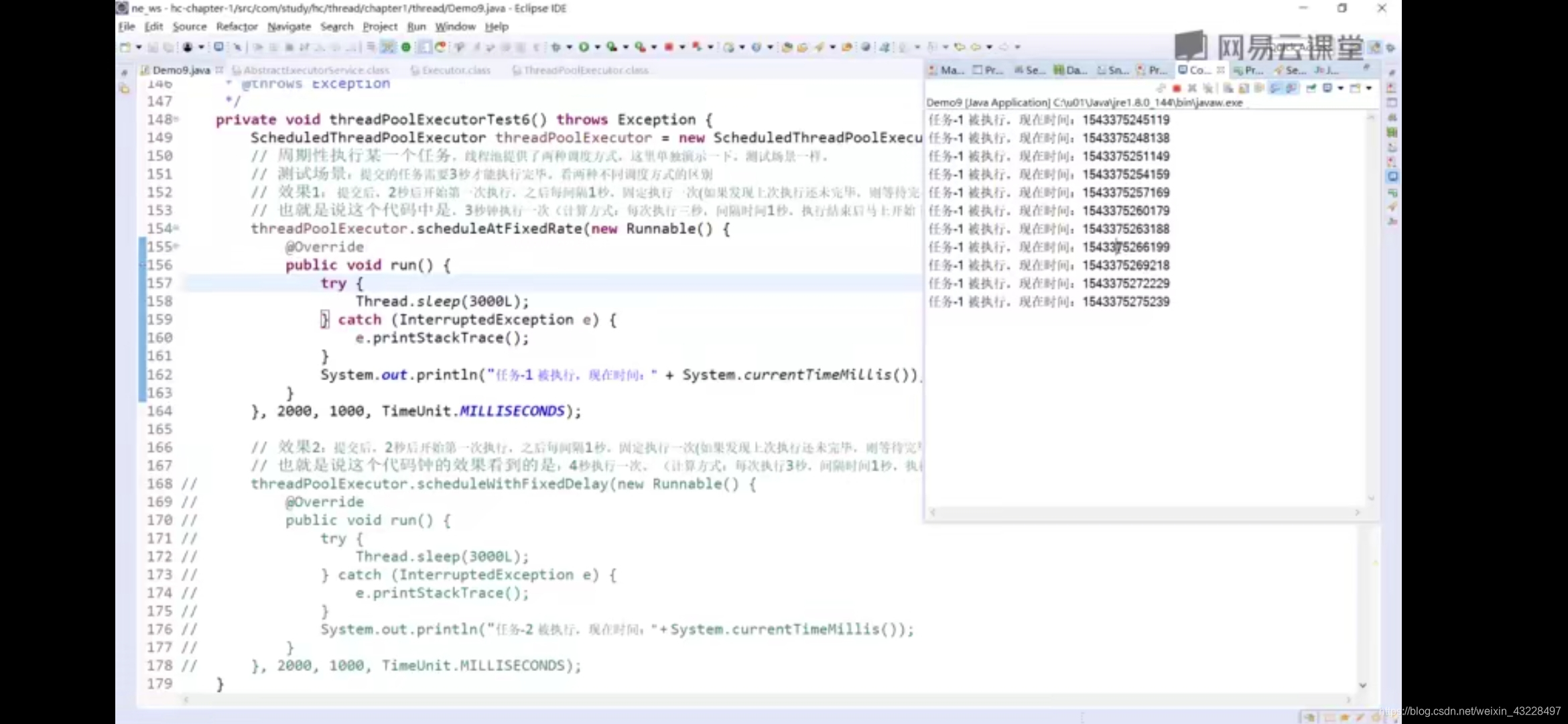Open the Run configurations dropdown arrow

click(598, 47)
